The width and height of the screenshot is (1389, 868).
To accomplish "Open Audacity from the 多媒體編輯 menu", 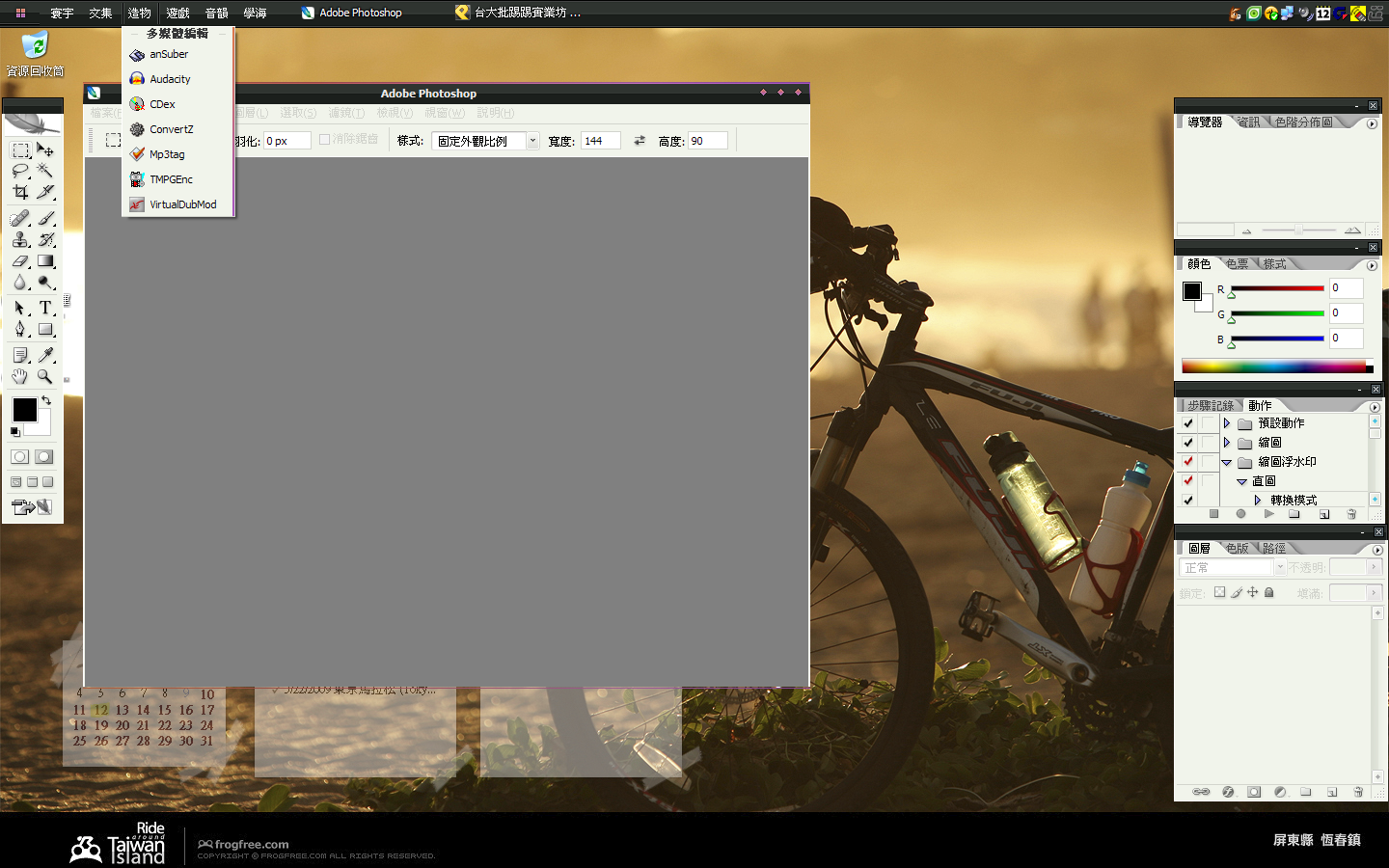I will [179, 79].
